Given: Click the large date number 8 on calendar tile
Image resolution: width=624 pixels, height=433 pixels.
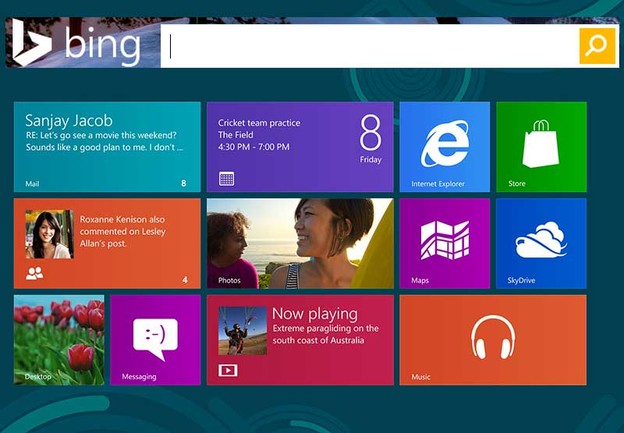Looking at the screenshot, I should 370,133.
